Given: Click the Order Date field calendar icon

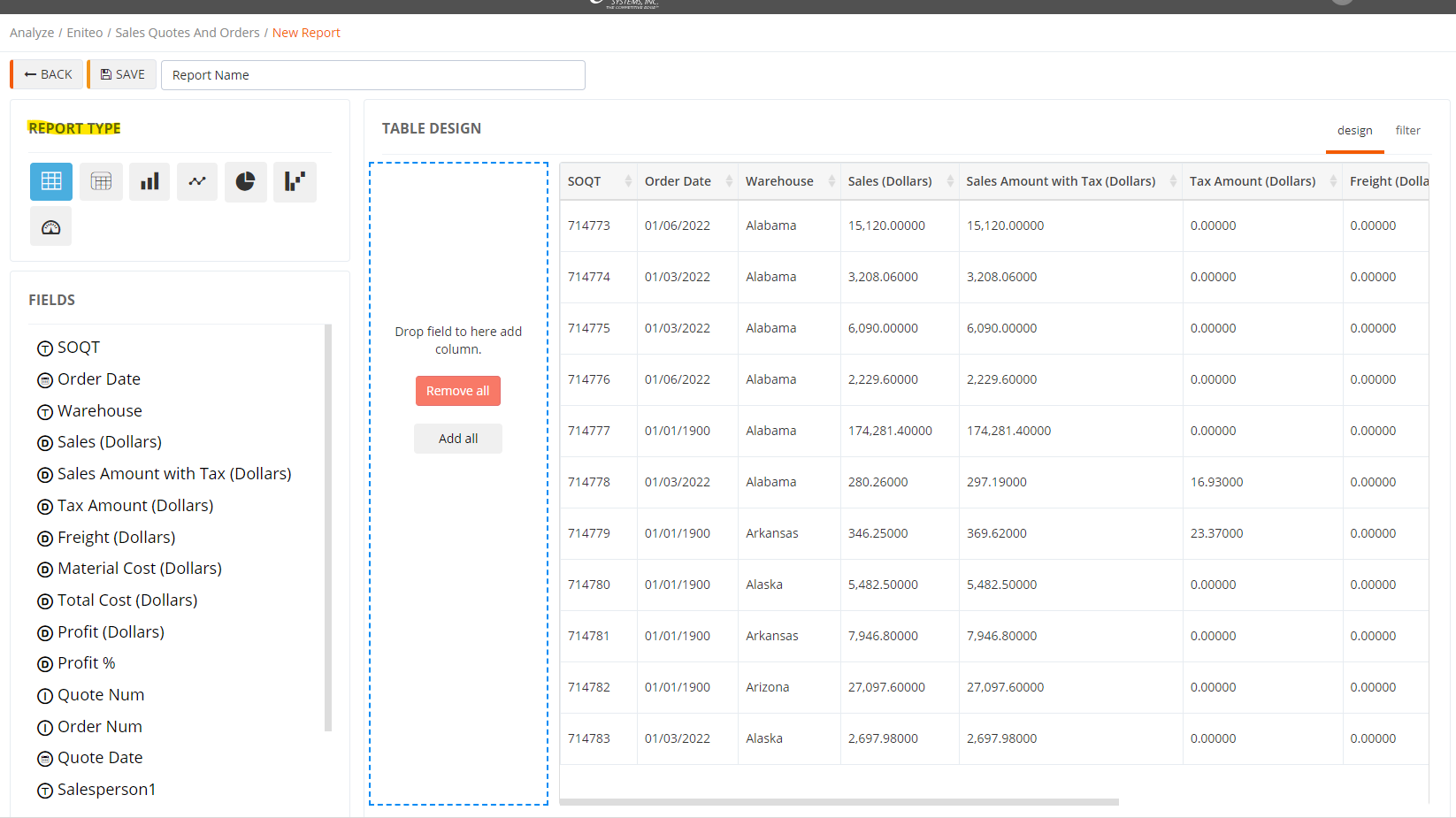Looking at the screenshot, I should click(x=45, y=380).
